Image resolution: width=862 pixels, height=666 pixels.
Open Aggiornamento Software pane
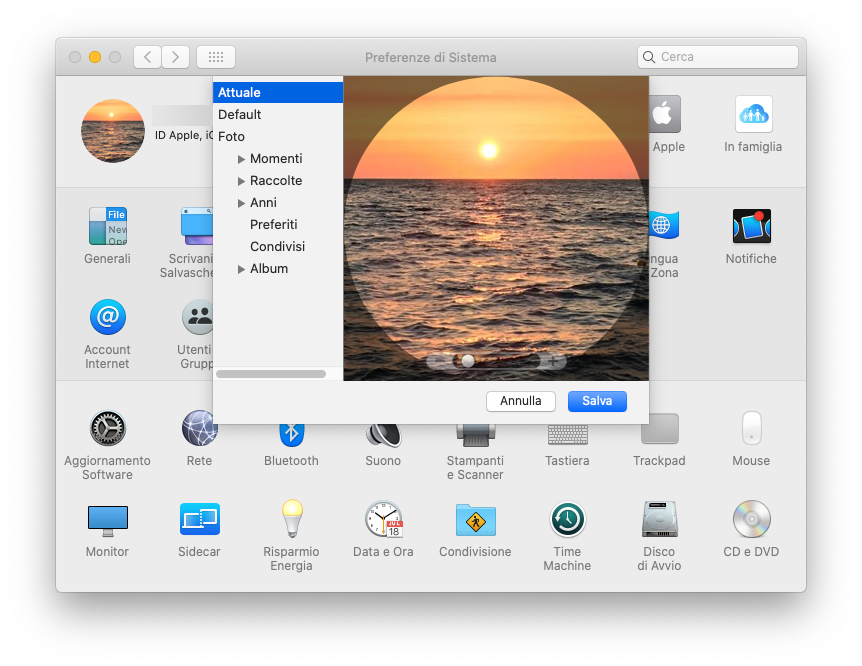click(107, 429)
